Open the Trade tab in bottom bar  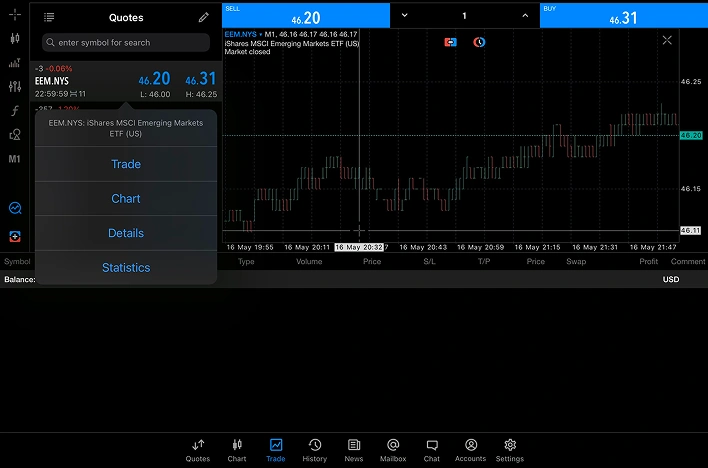point(275,450)
